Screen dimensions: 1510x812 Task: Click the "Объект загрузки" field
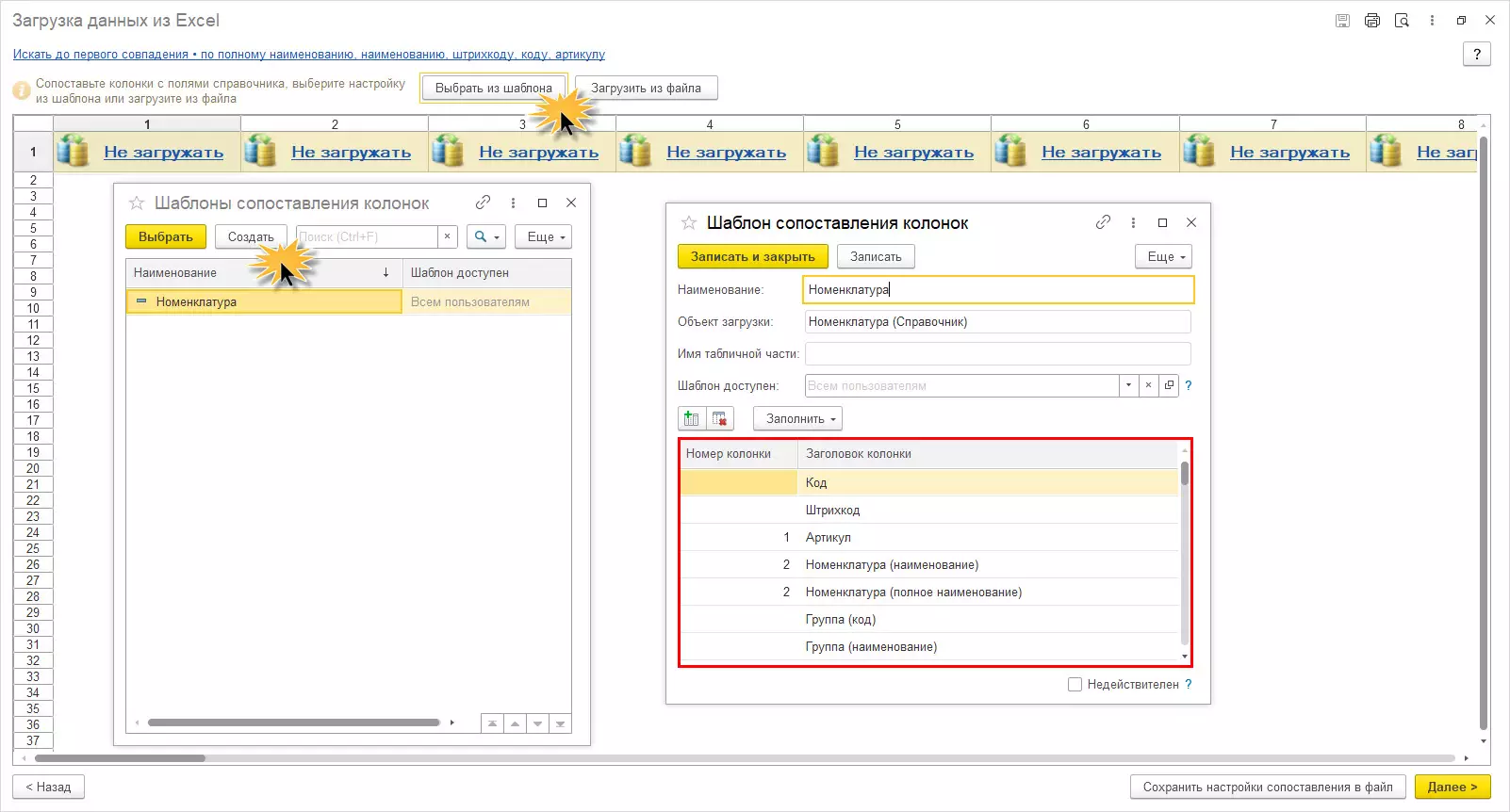pyautogui.click(x=998, y=321)
